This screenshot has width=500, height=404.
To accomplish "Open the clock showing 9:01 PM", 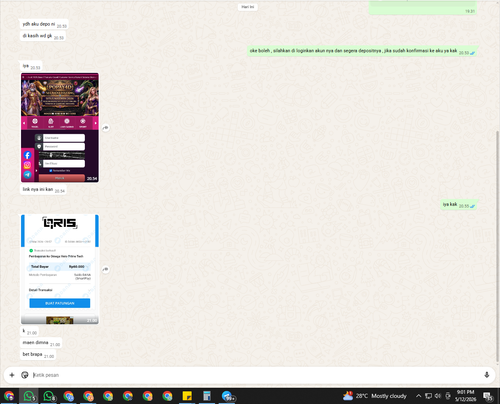I will coord(465,396).
